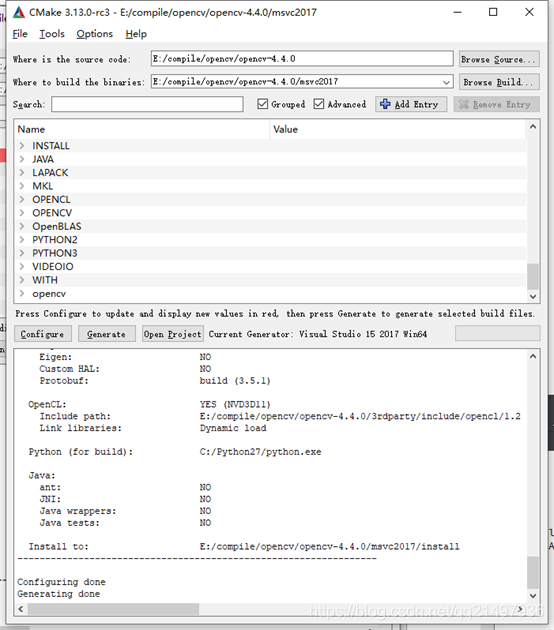
Task: Click the output log scroll-down arrow
Action: coord(533,595)
